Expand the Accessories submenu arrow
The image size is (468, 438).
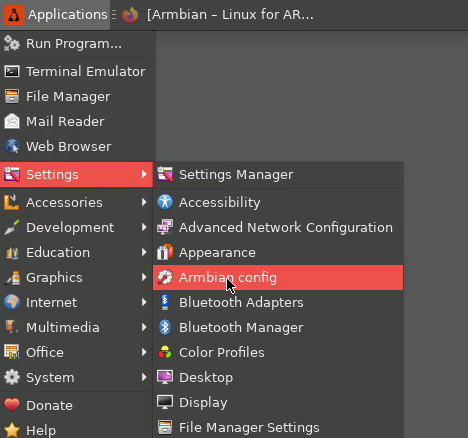tap(144, 202)
